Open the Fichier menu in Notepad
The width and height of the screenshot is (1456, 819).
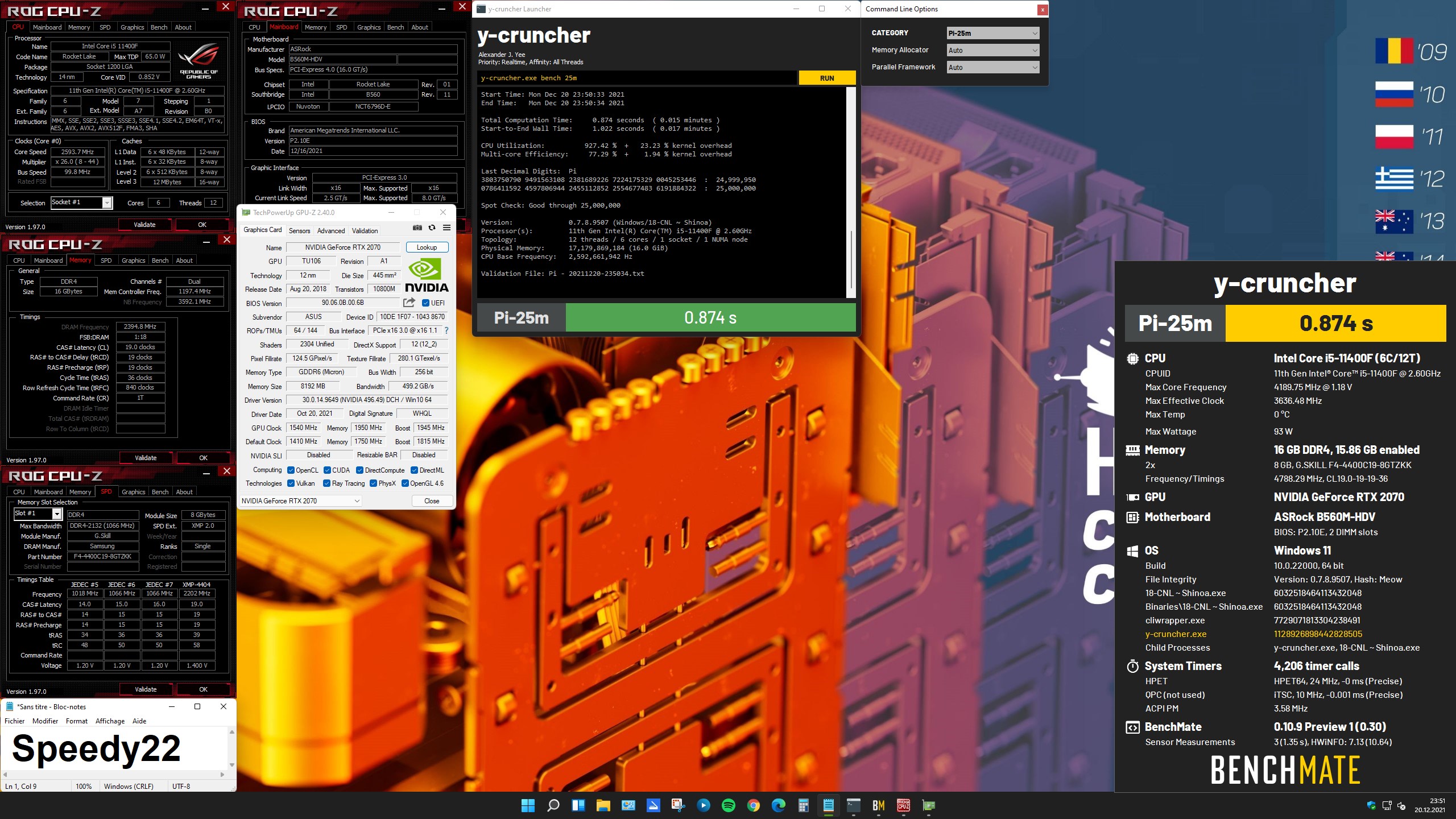(x=15, y=721)
